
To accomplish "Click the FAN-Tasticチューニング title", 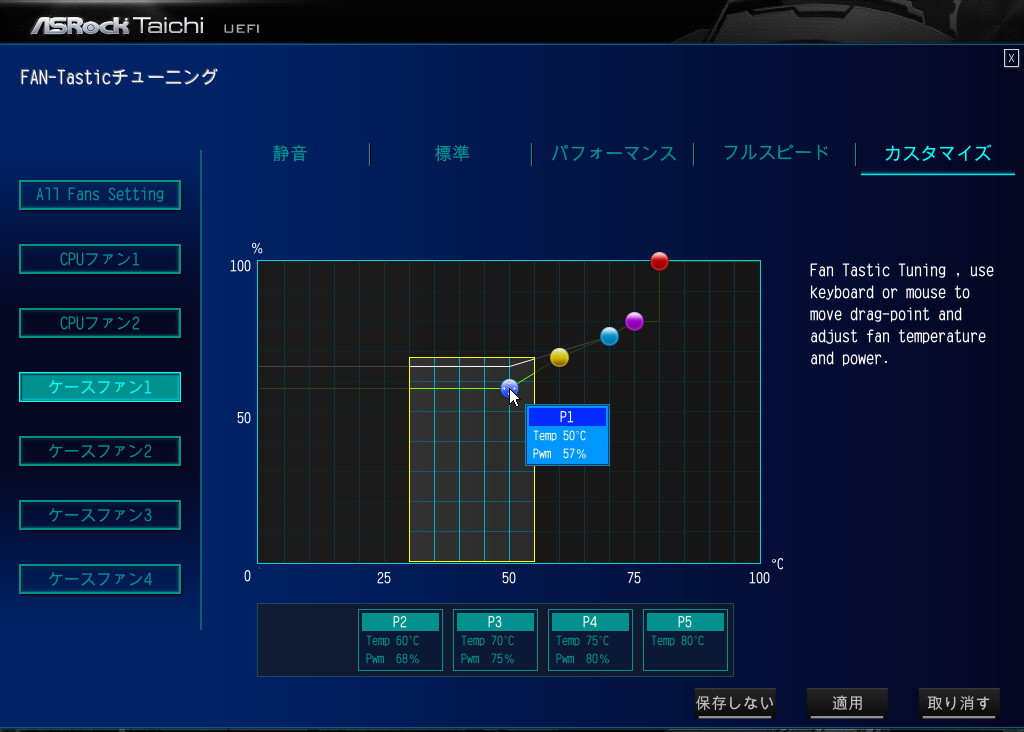I will tap(118, 77).
